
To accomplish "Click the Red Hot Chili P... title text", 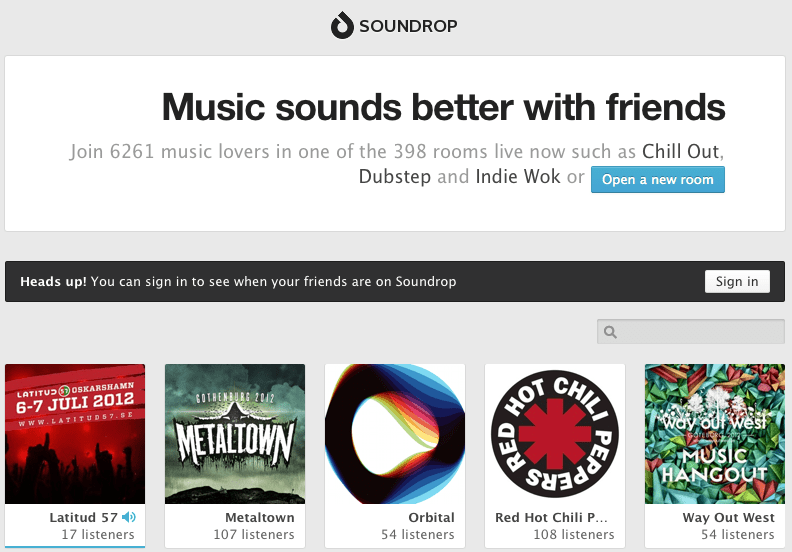I will click(552, 517).
